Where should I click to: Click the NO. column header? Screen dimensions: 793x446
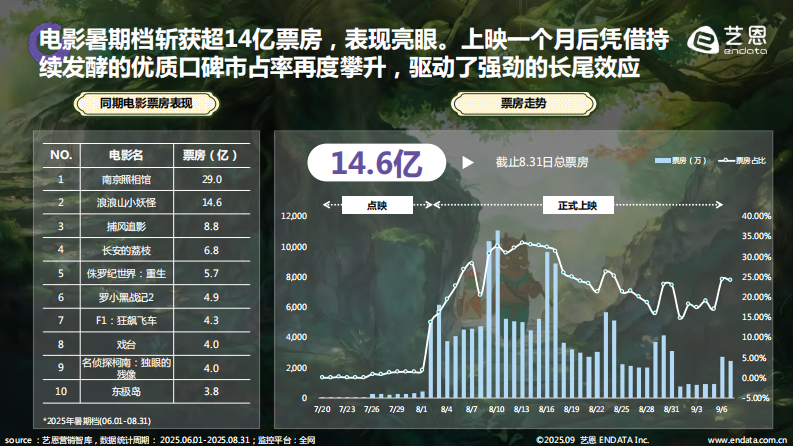tap(61, 155)
